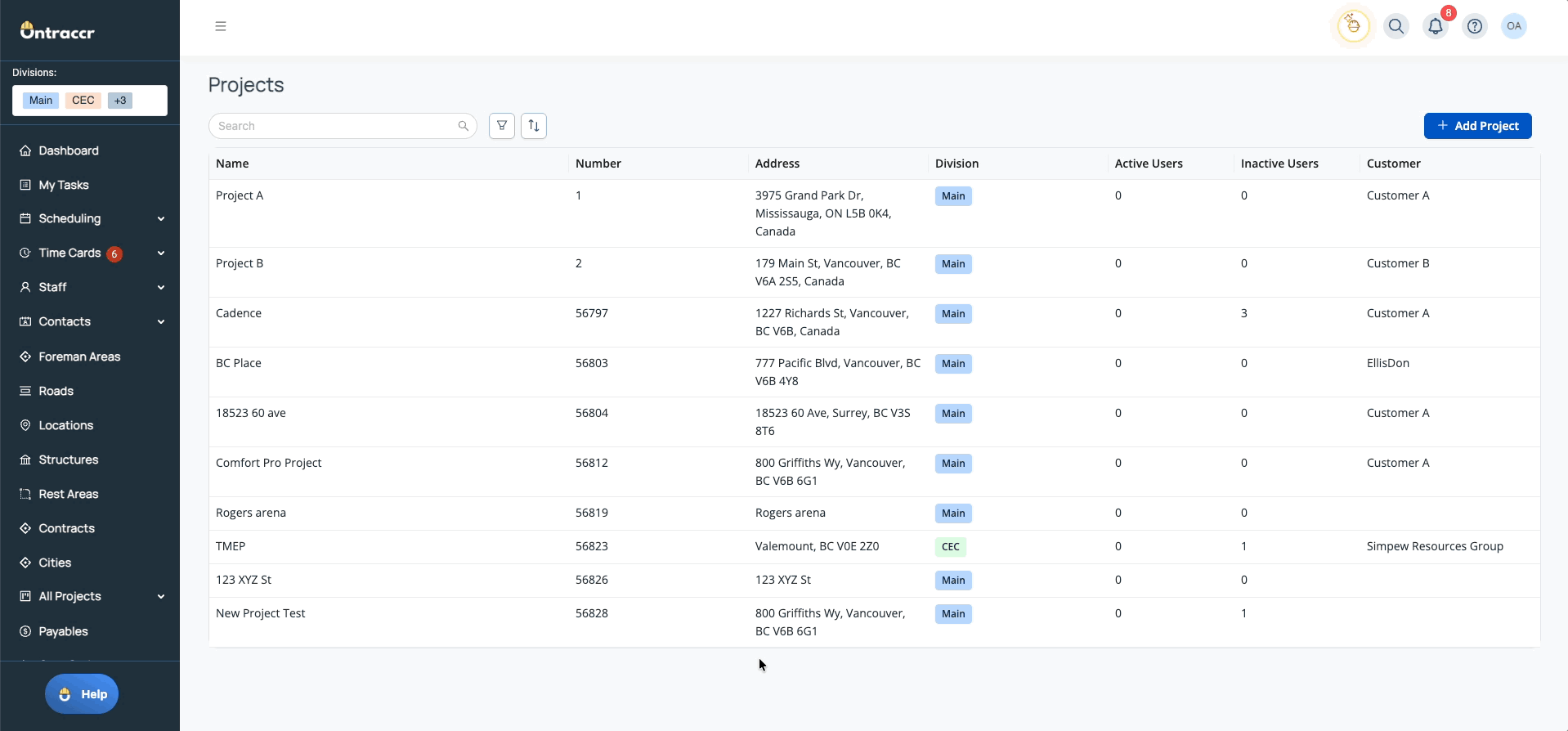Click the global search magnifier icon

click(1396, 26)
